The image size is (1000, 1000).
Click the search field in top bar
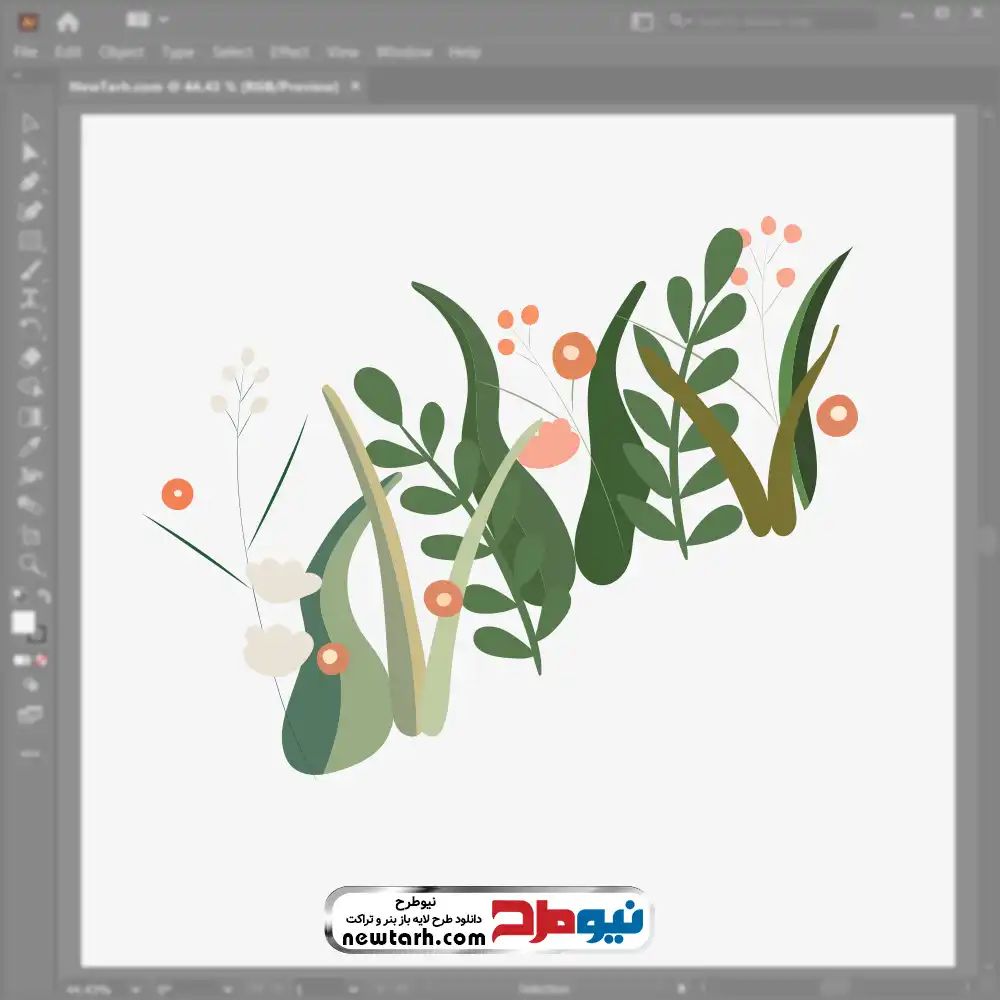click(x=772, y=21)
